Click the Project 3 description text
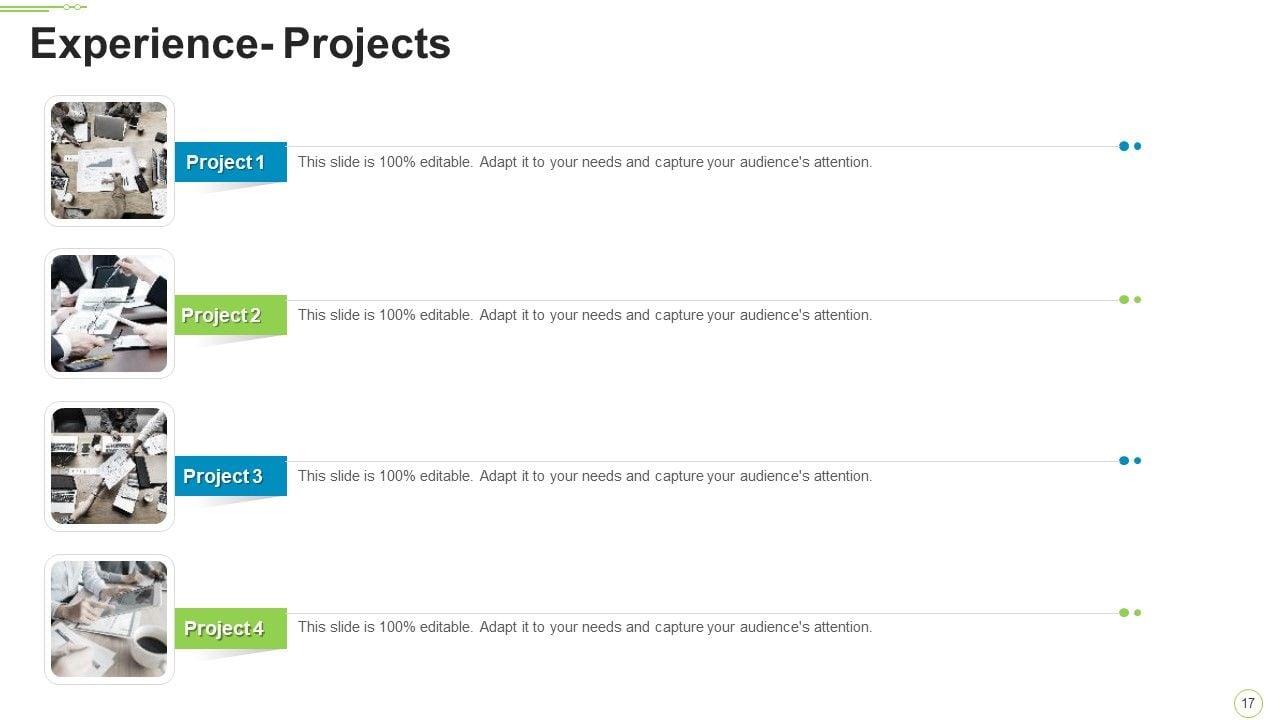Viewport: 1280px width, 720px height. tap(585, 476)
